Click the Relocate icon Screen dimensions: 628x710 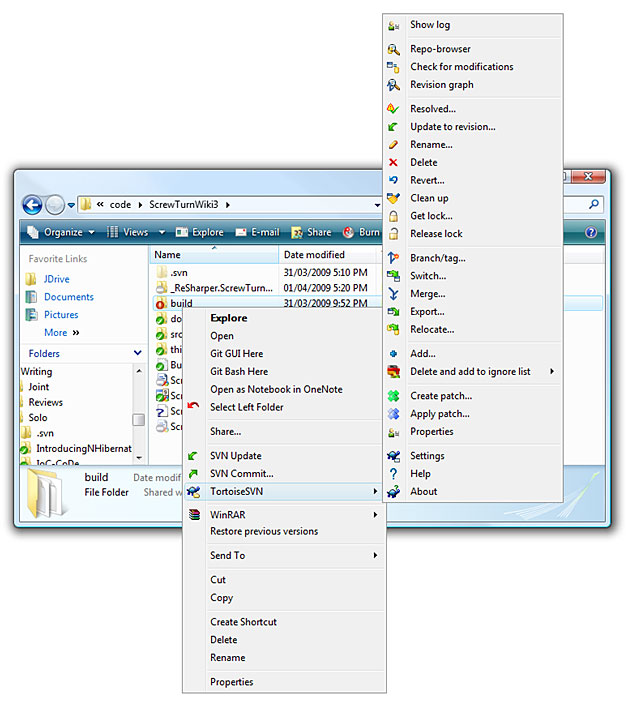click(393, 330)
